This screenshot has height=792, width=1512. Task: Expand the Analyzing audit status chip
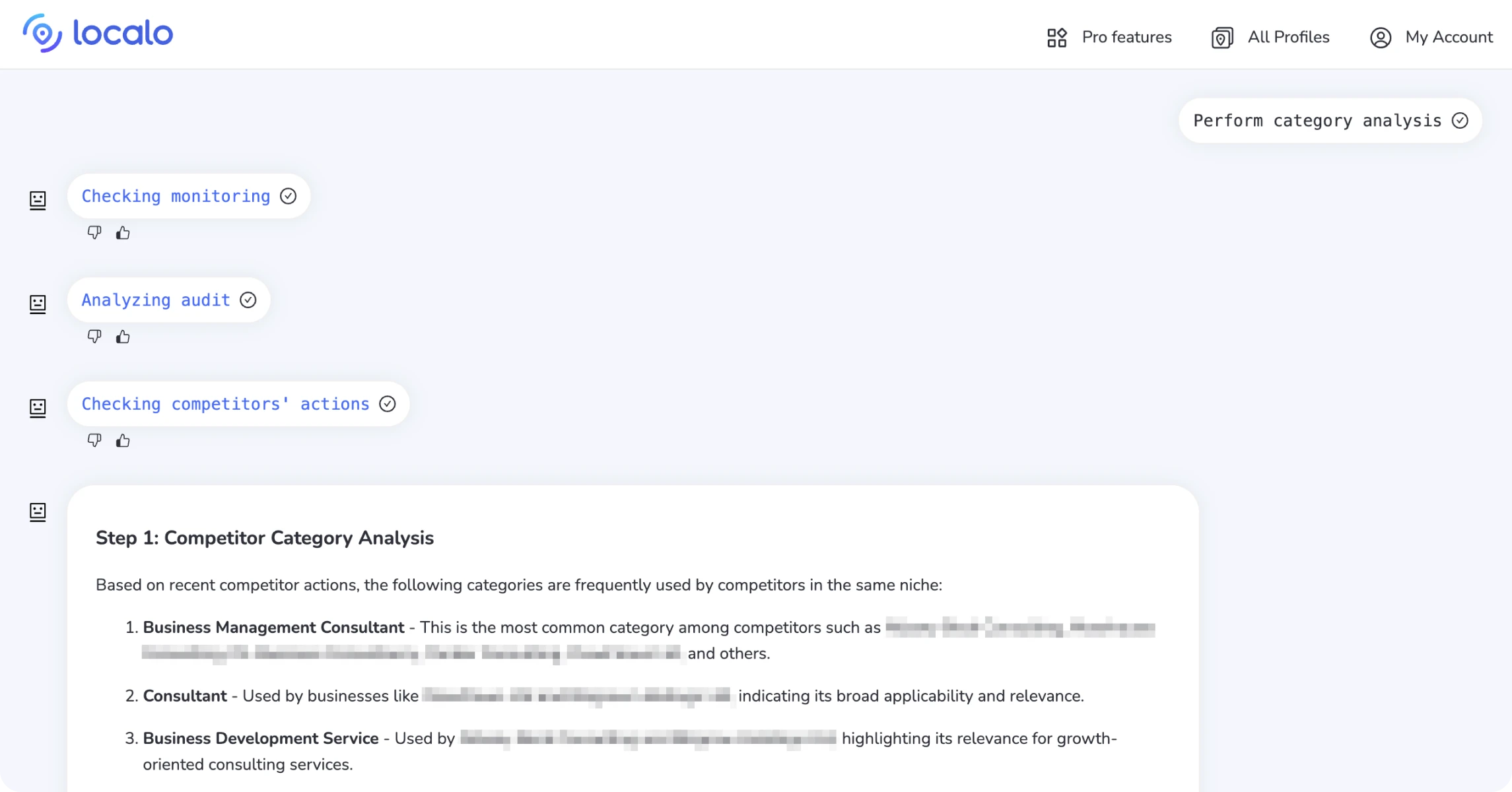(x=168, y=300)
